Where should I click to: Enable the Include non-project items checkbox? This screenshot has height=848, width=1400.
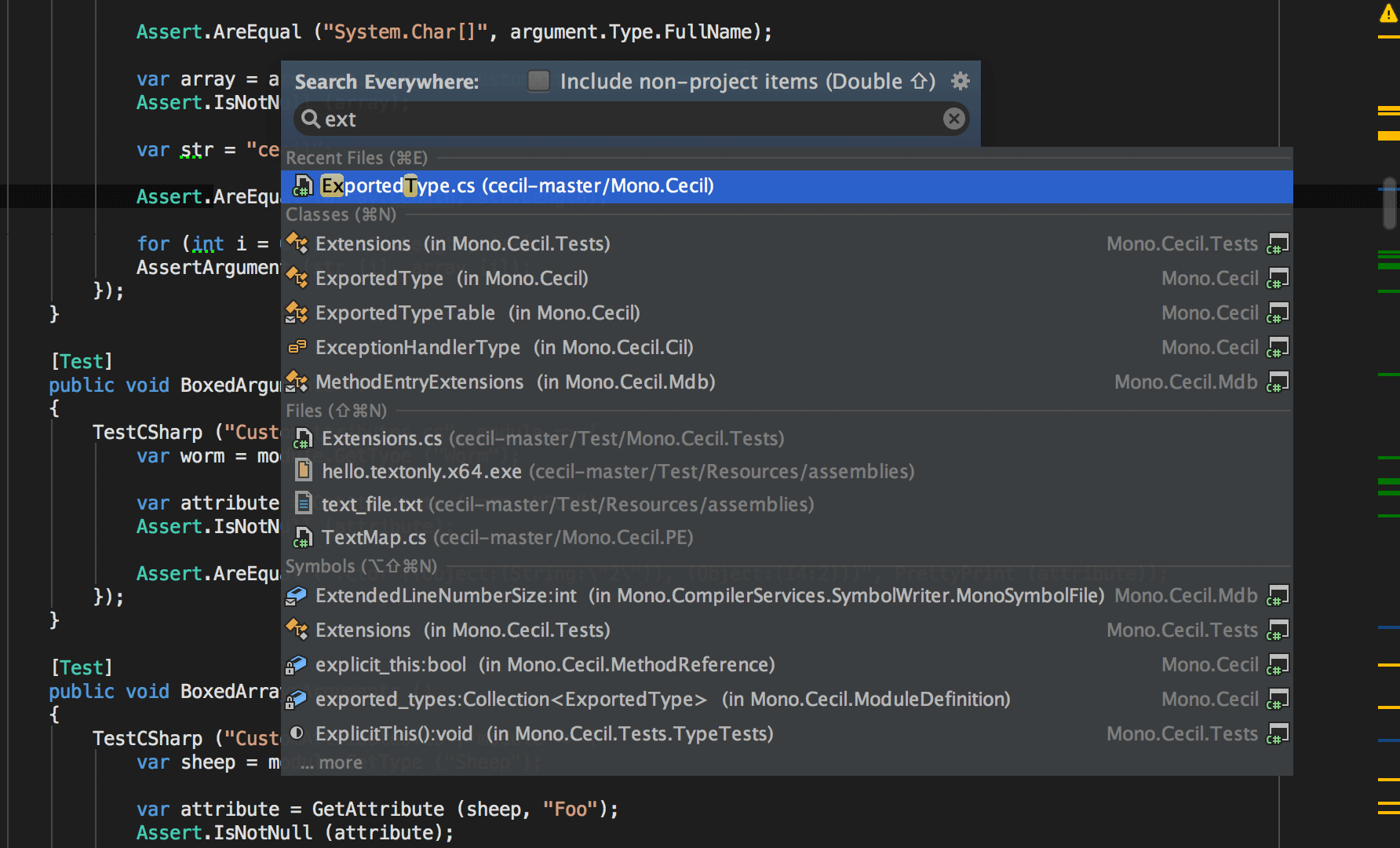(x=538, y=81)
